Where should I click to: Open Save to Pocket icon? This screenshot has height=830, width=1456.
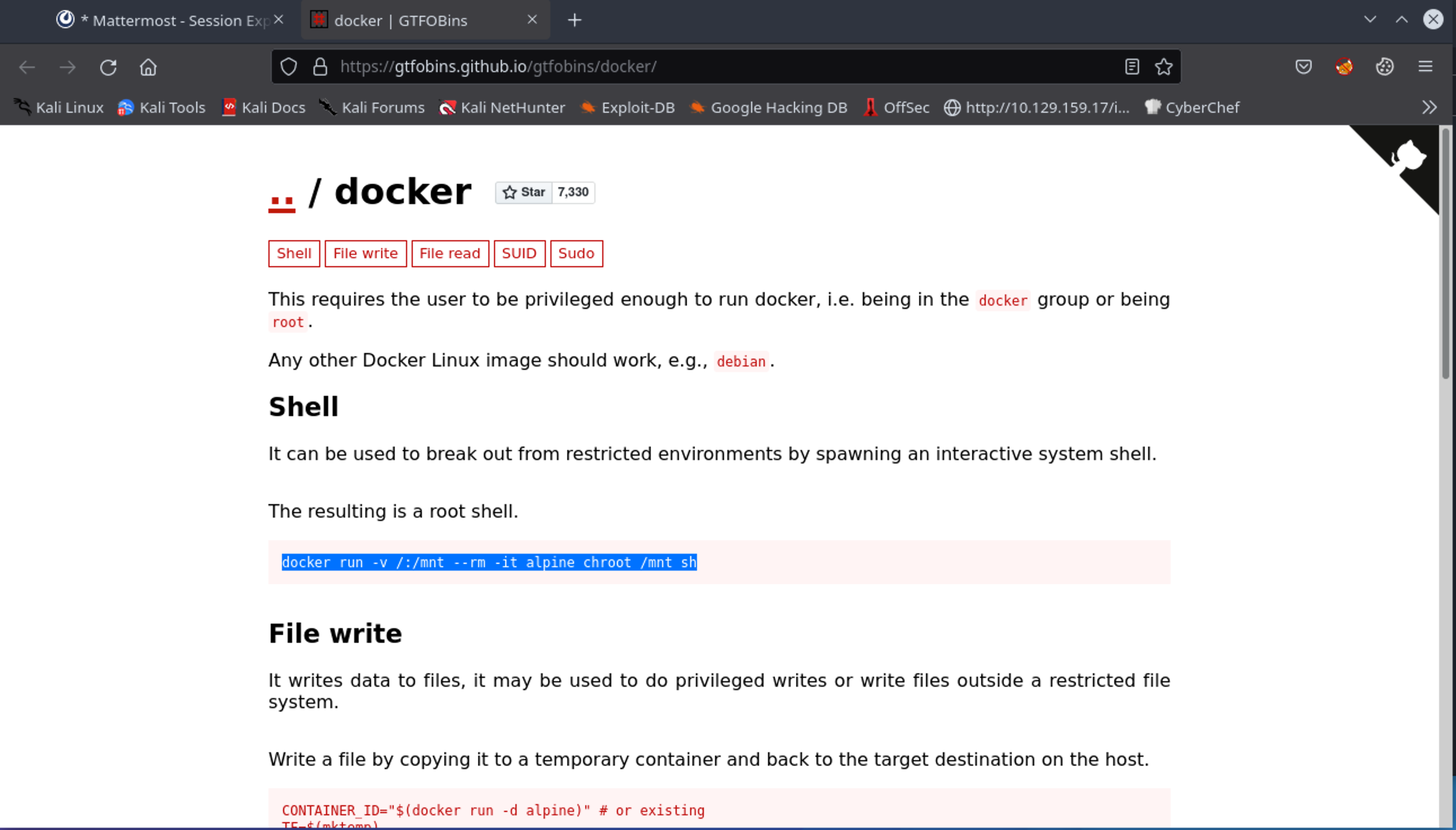point(1304,67)
